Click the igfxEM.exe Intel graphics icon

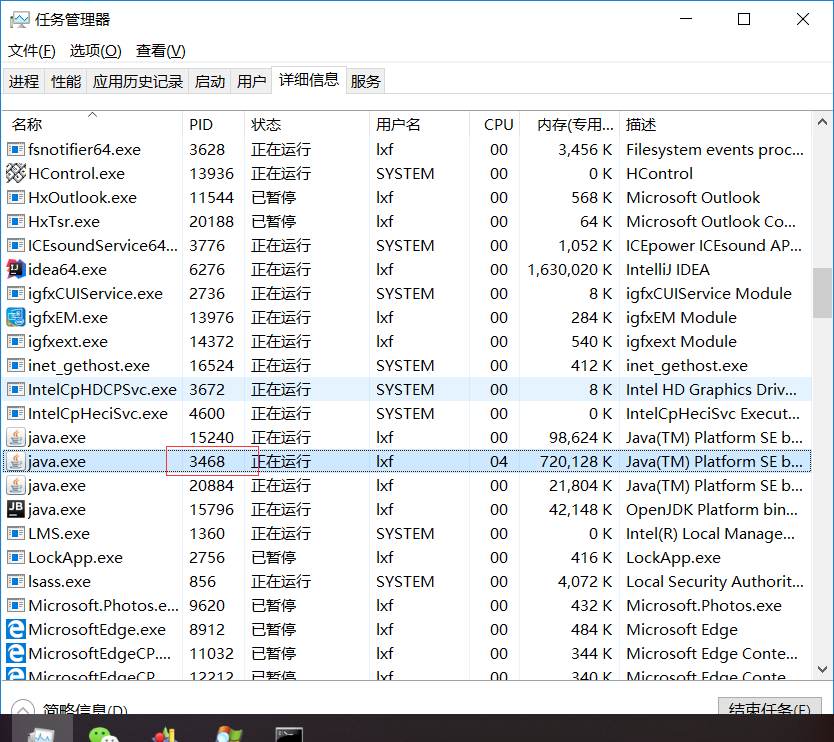point(16,318)
